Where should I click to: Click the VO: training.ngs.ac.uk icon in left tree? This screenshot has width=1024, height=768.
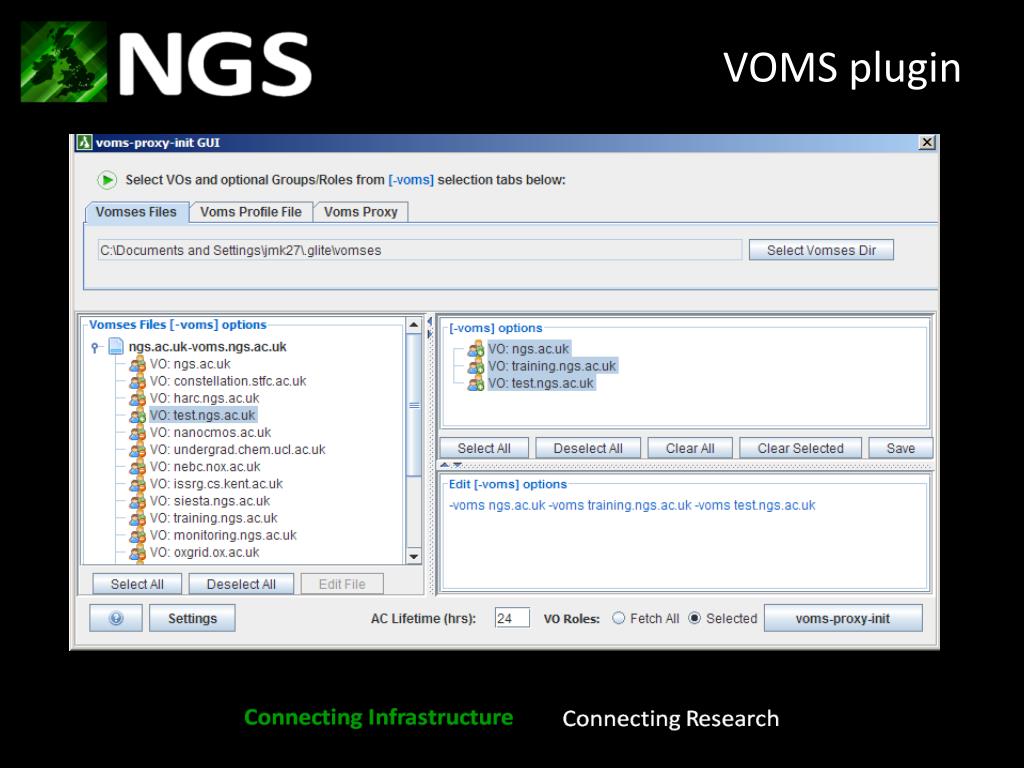(137, 518)
